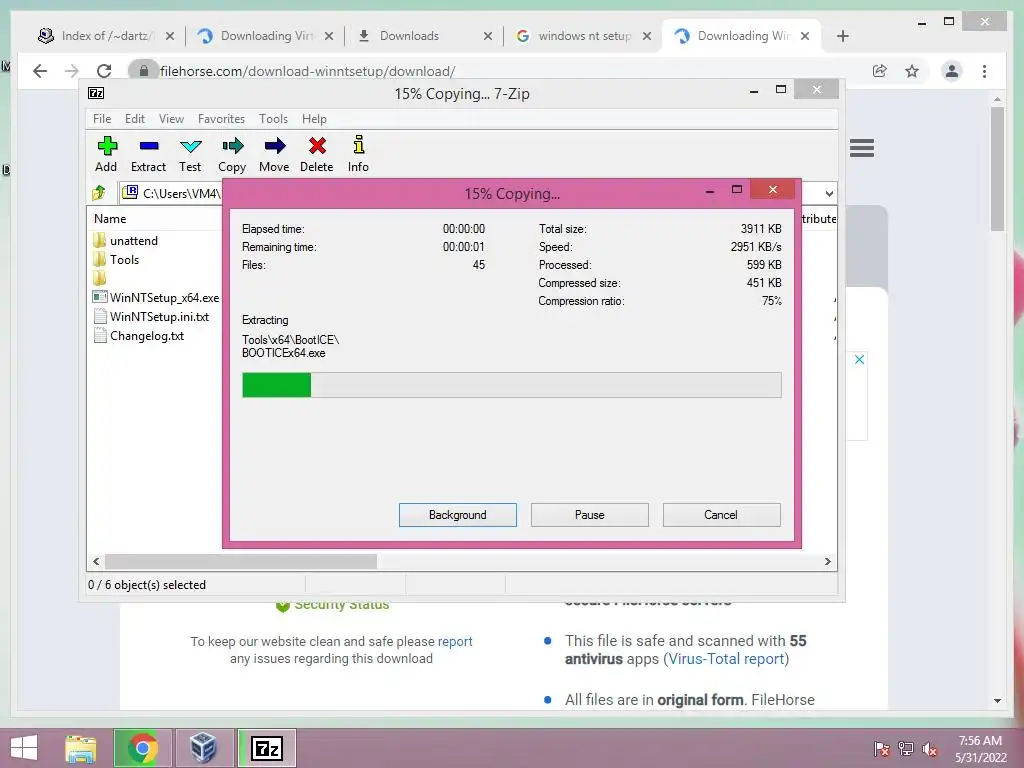
Task: Click the Add toolbar icon in 7-Zip
Action: (x=106, y=154)
